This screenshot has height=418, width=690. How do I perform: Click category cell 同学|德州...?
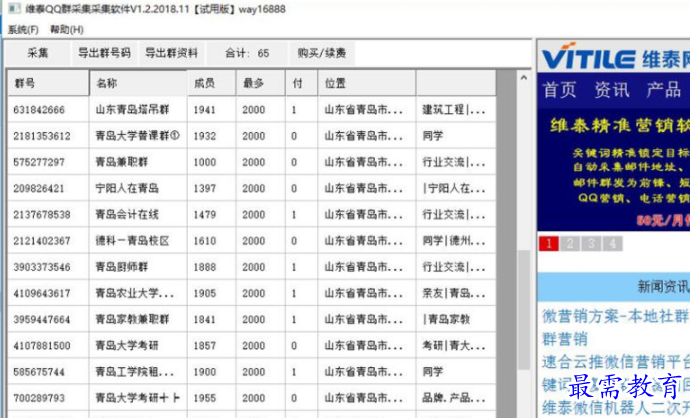454,241
